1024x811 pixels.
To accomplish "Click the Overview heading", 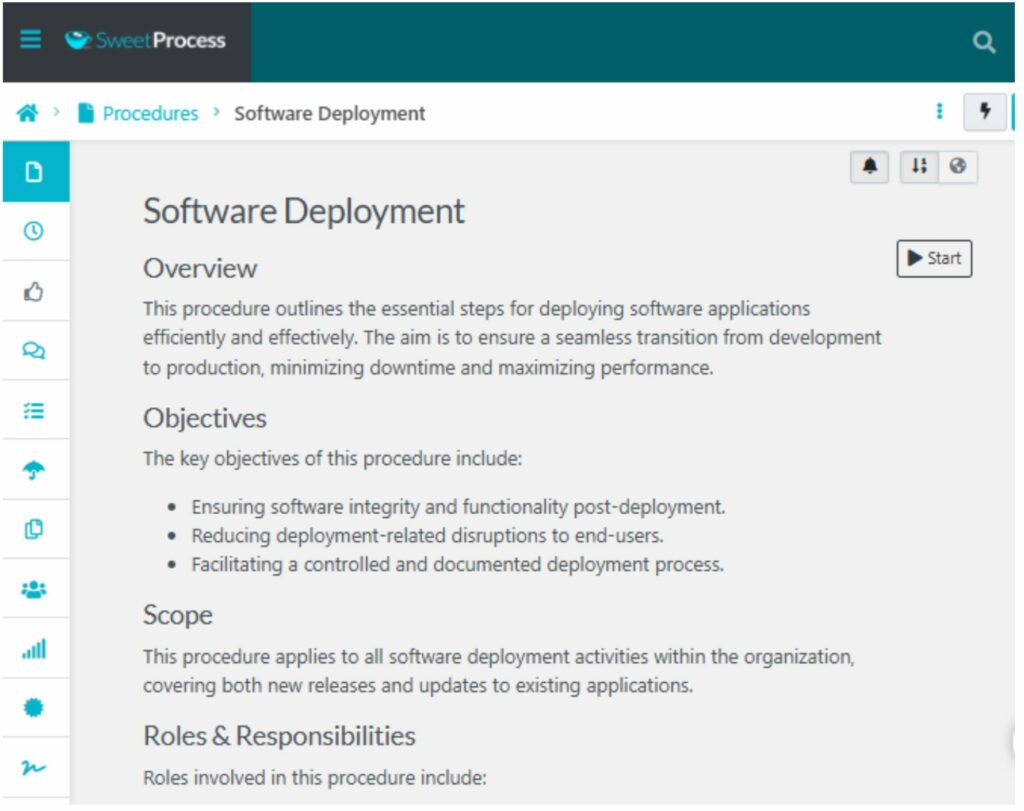I will point(200,268).
